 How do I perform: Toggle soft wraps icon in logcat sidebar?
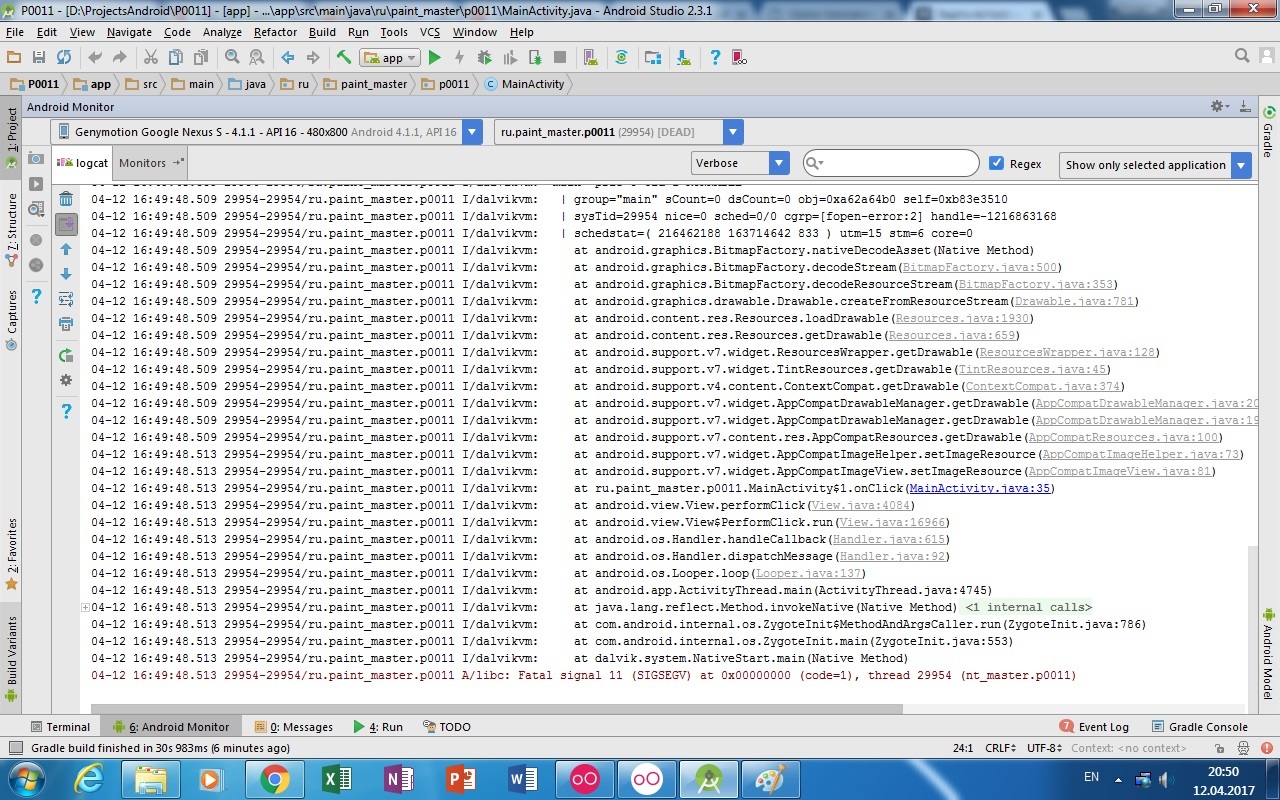coord(66,299)
